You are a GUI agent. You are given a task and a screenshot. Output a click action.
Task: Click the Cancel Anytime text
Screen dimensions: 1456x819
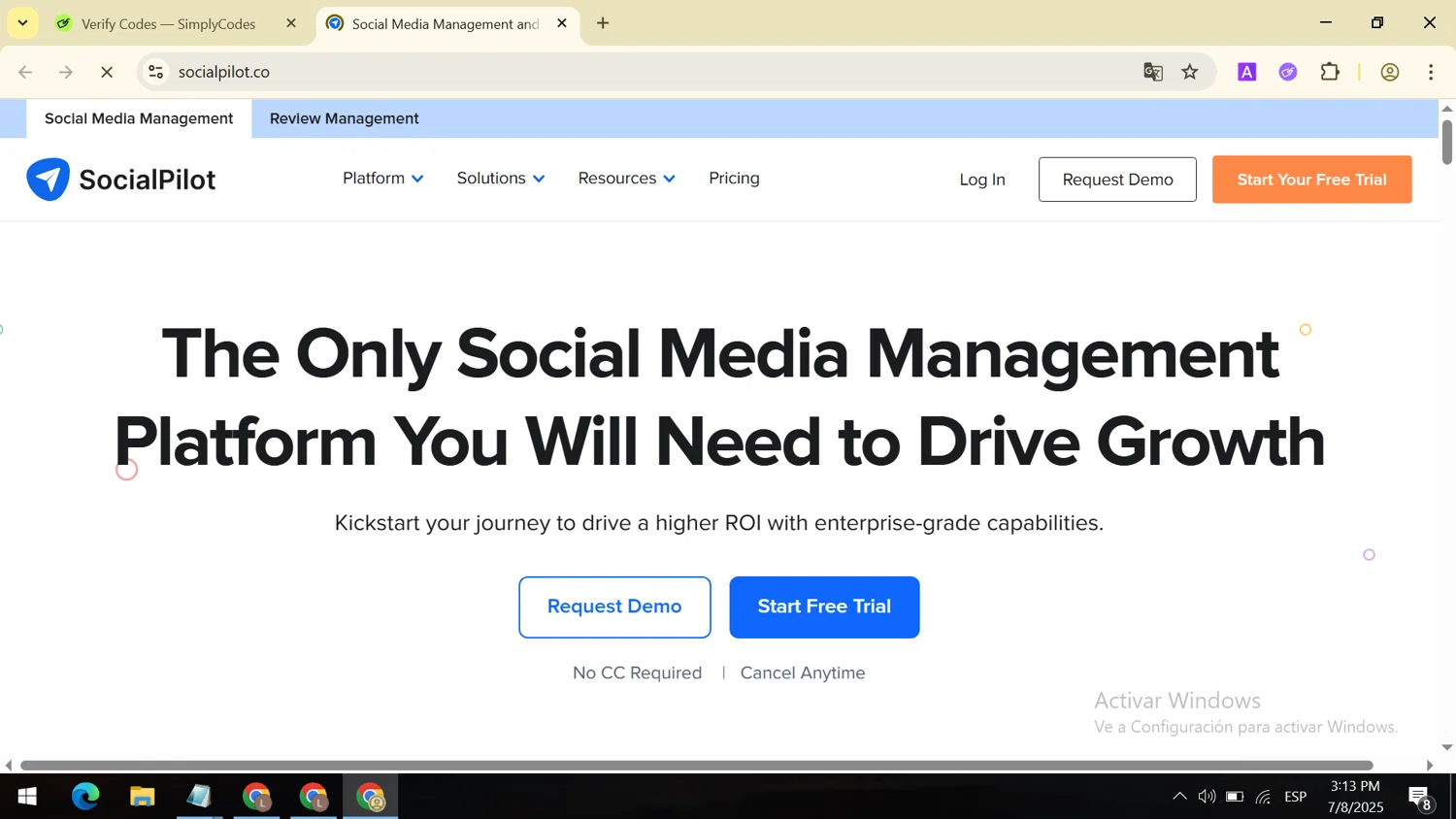(803, 672)
